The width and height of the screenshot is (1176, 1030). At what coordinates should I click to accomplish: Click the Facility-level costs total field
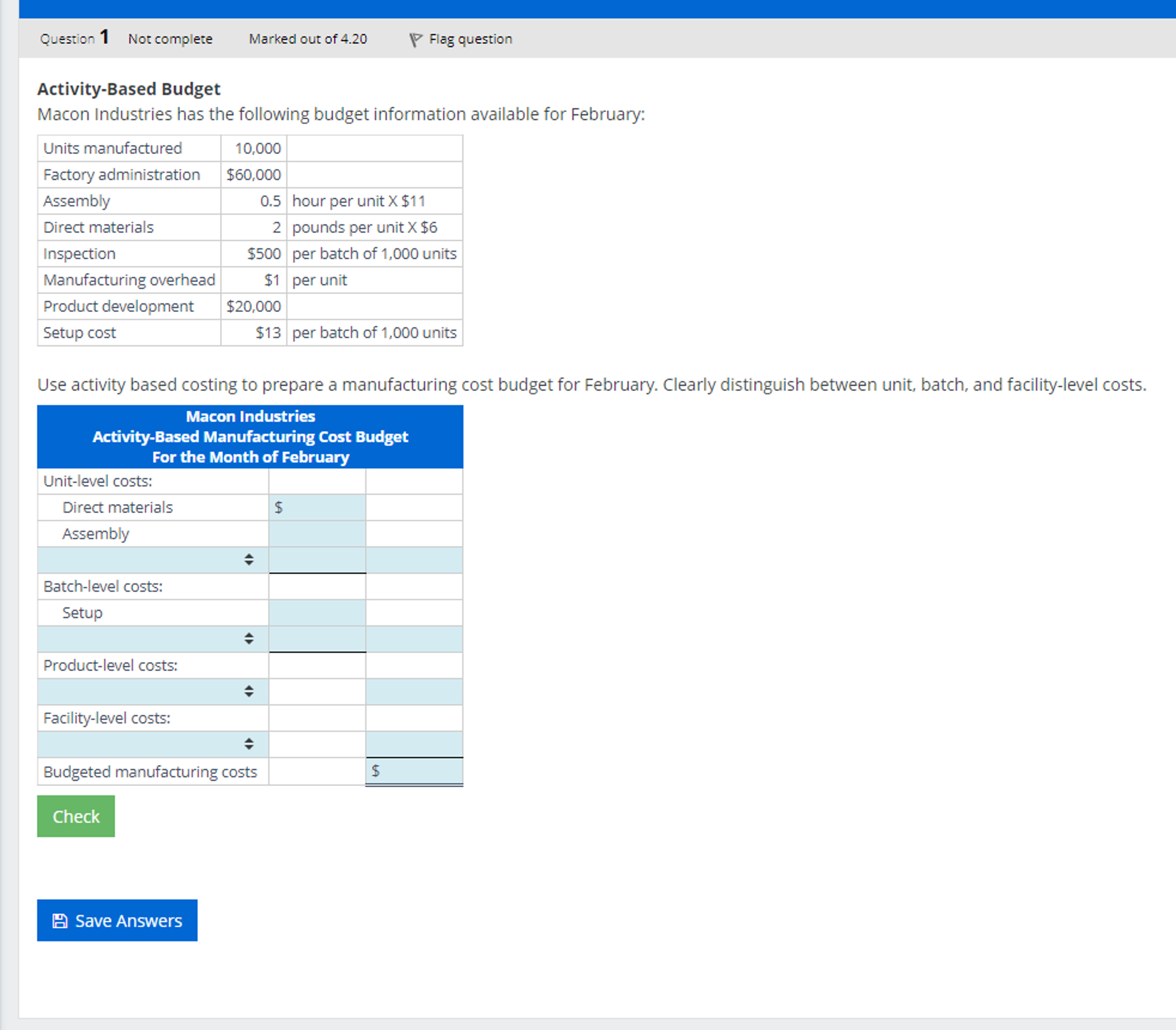tap(414, 744)
